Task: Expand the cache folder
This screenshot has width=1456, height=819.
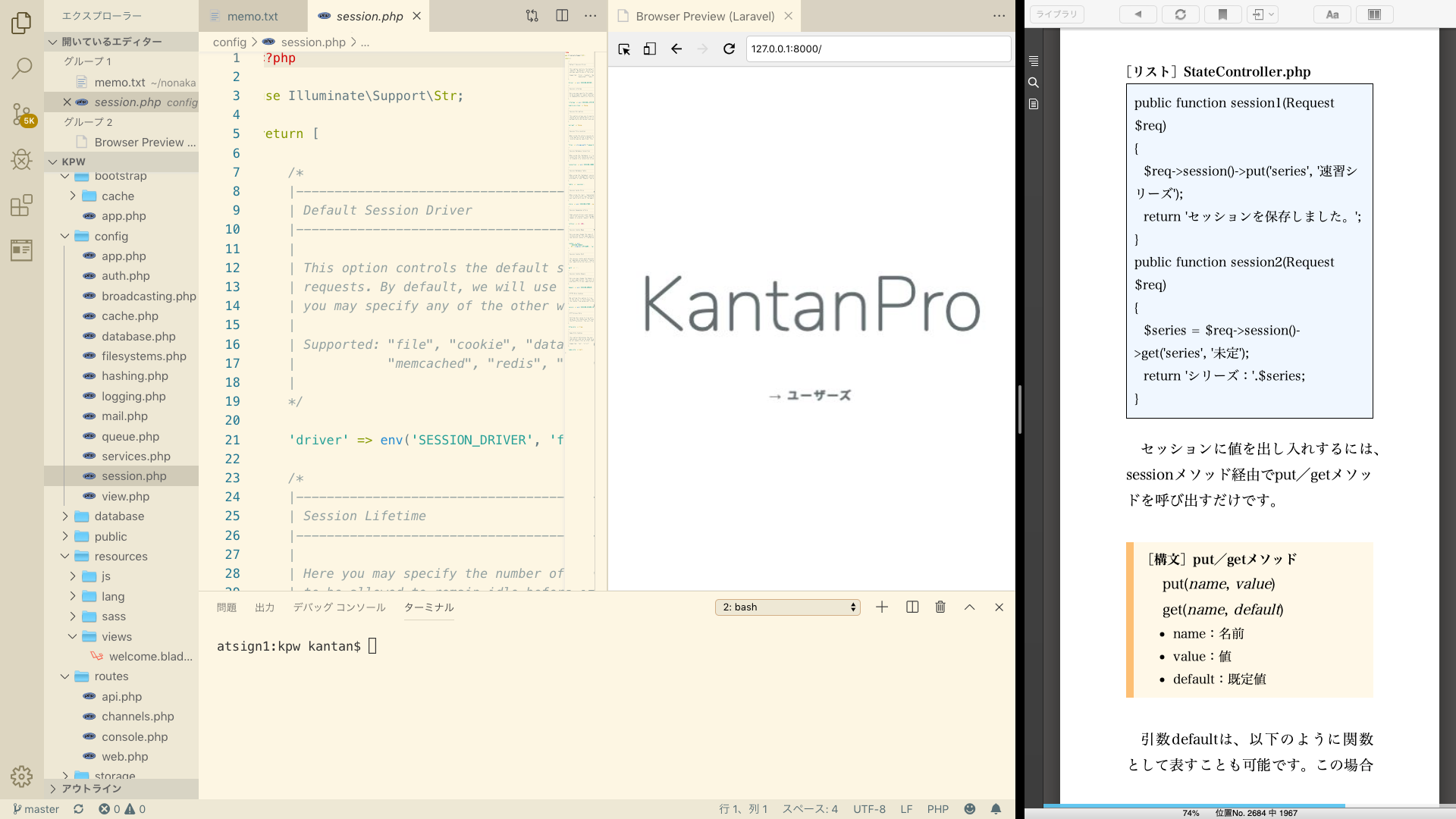Action: (118, 196)
